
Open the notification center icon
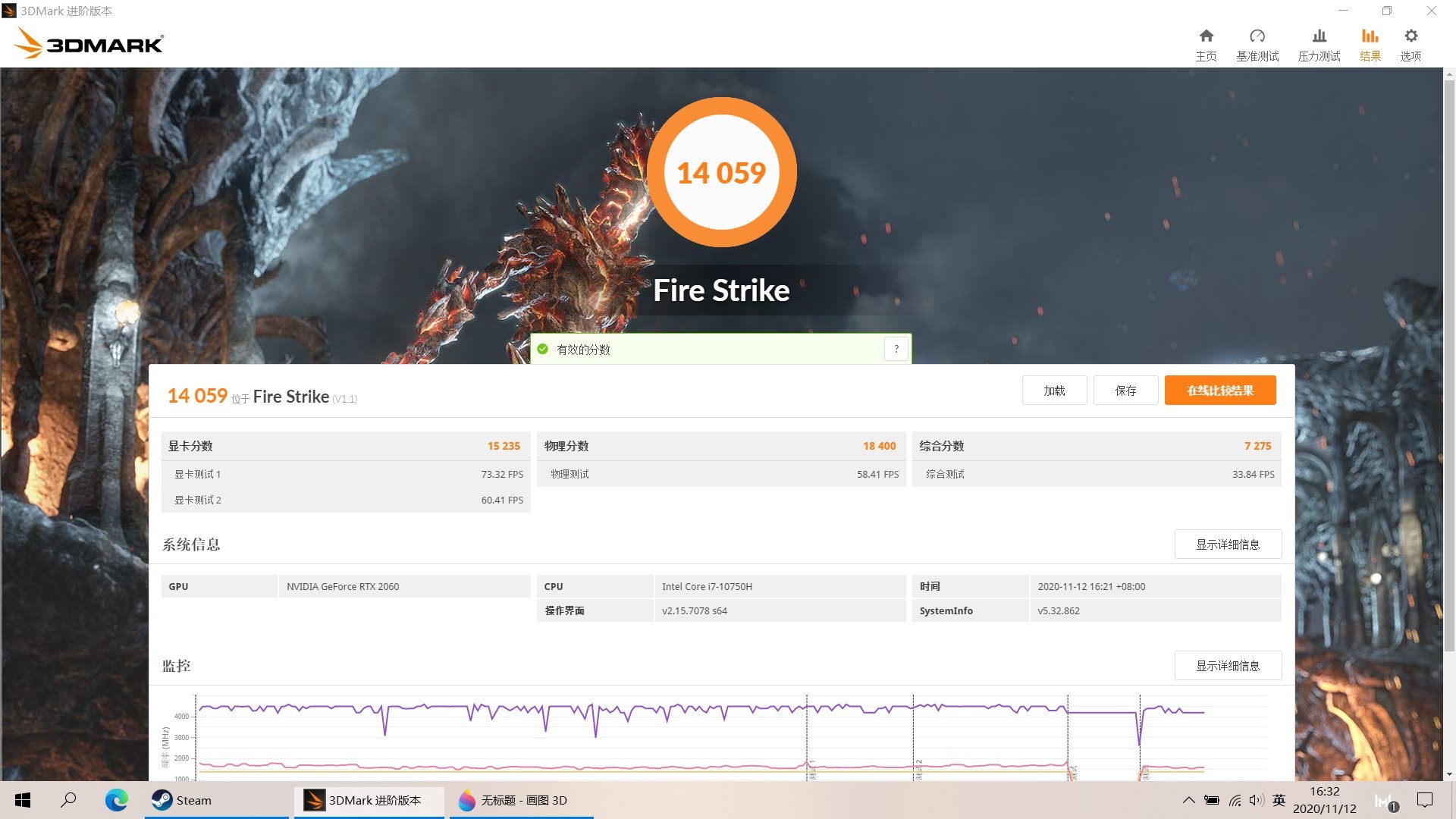click(1425, 800)
